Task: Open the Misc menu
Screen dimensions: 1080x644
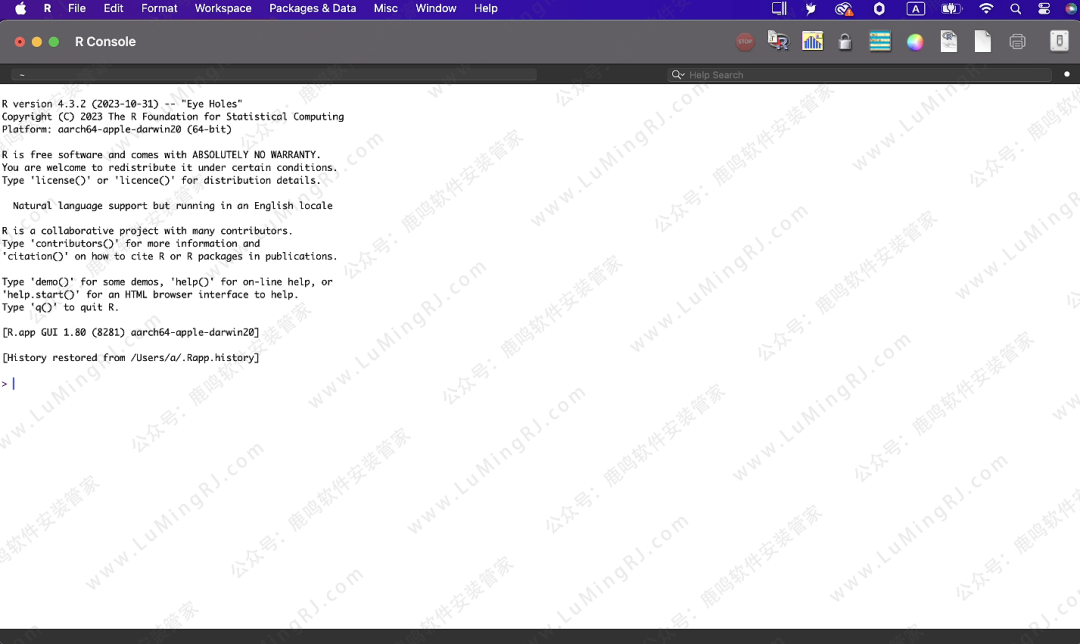Action: 385,8
